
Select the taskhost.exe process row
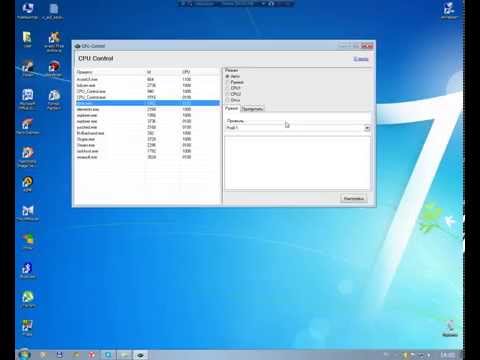click(x=148, y=151)
